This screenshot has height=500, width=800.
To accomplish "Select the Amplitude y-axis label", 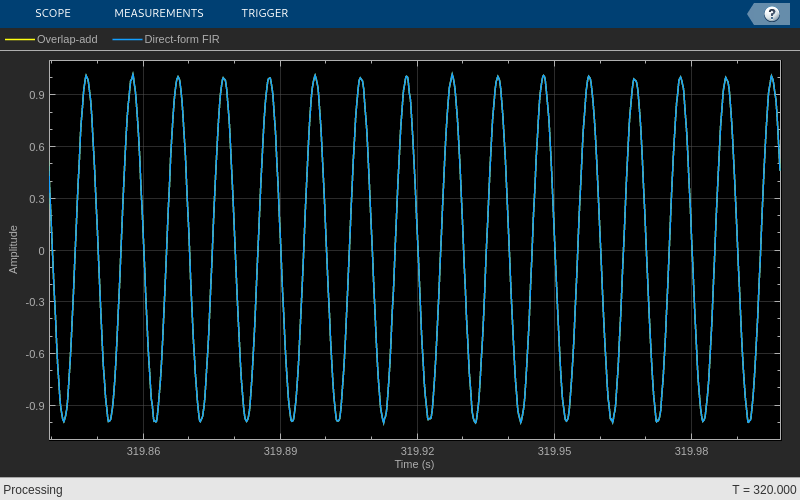I will 13,249.
